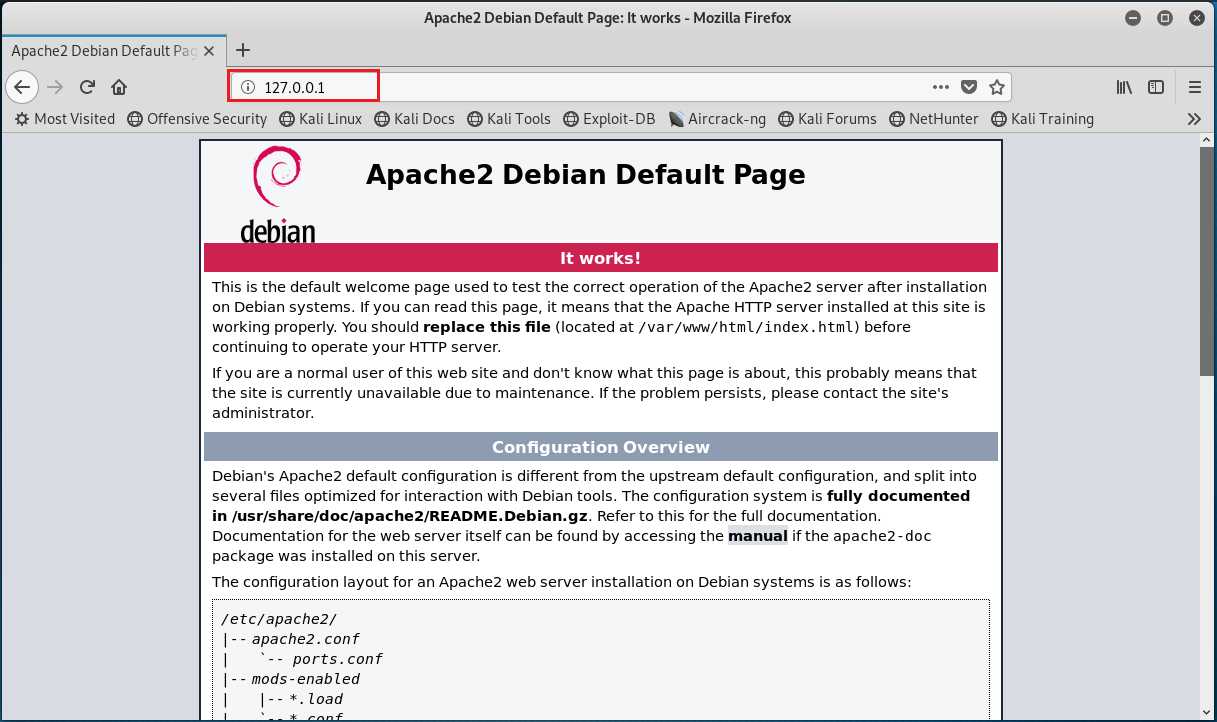This screenshot has width=1217, height=722.
Task: Minimize the Firefox window
Action: (1133, 18)
